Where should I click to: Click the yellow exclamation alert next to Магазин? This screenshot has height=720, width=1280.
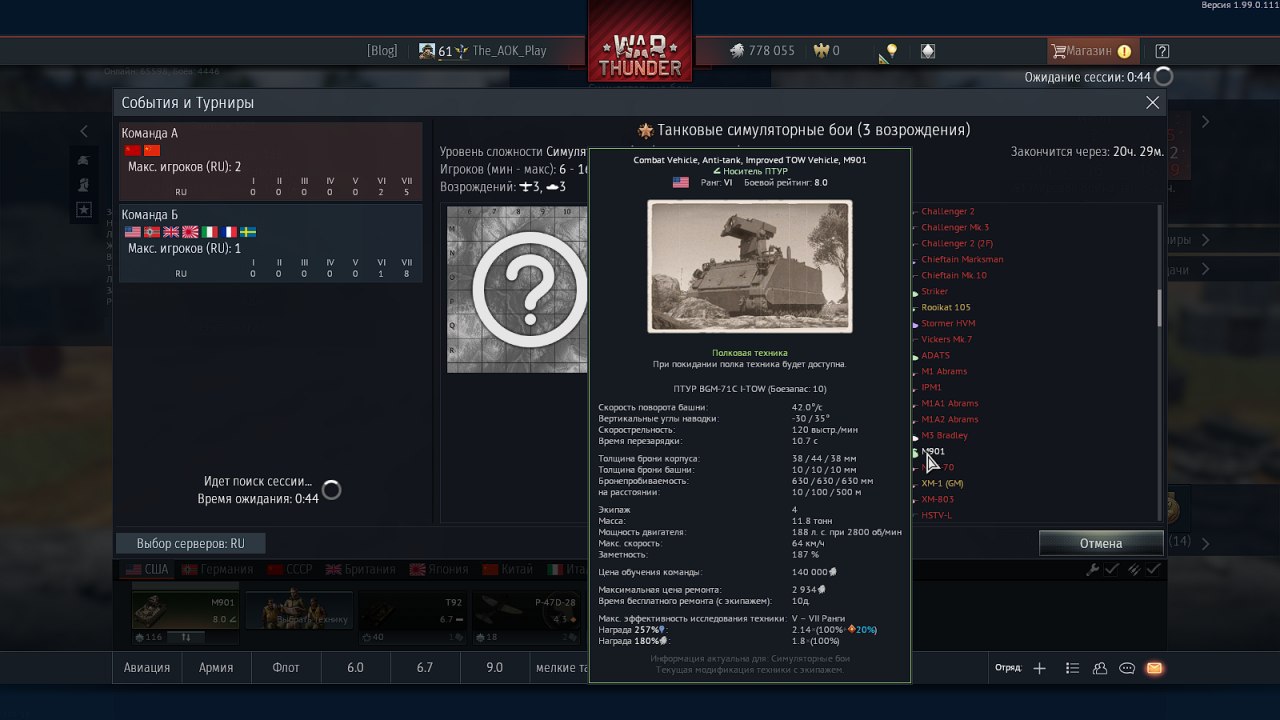tap(1125, 51)
